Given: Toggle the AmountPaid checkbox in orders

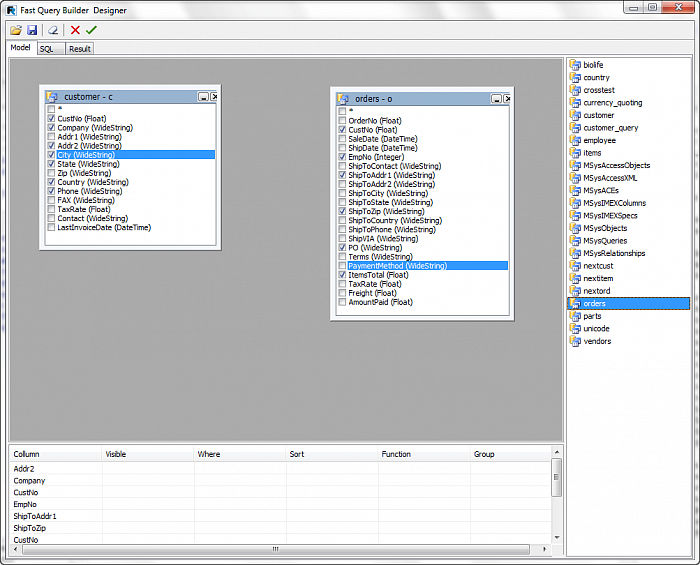Looking at the screenshot, I should [x=342, y=302].
